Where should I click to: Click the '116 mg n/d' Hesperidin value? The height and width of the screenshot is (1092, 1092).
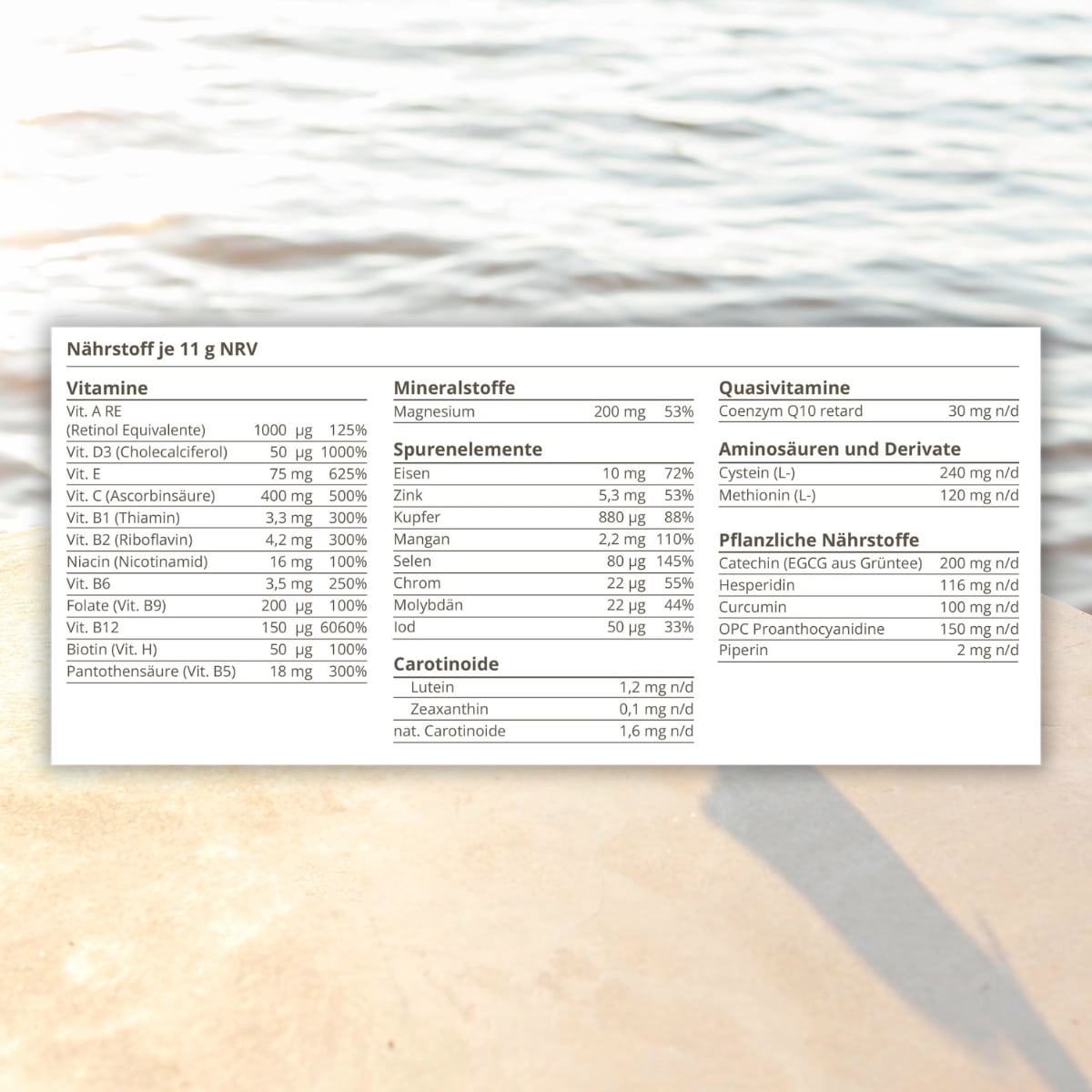979,585
